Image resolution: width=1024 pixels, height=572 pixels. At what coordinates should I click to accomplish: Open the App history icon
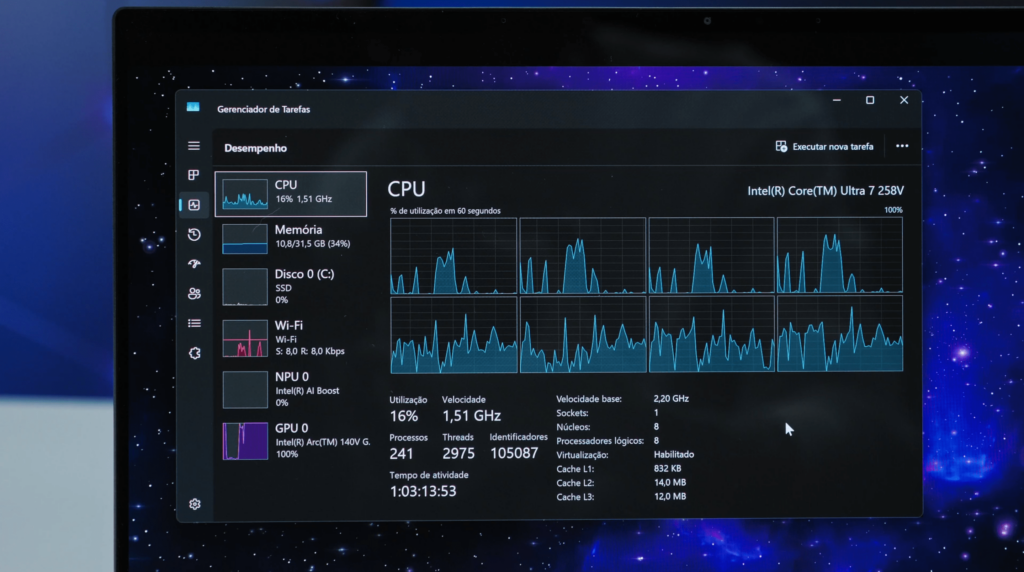tap(194, 234)
